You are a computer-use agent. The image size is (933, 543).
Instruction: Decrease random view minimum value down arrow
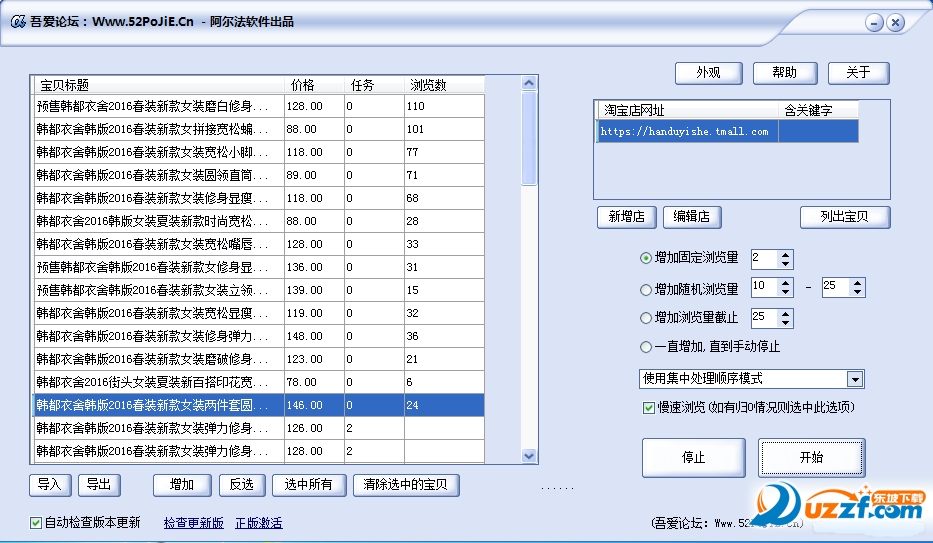point(785,292)
